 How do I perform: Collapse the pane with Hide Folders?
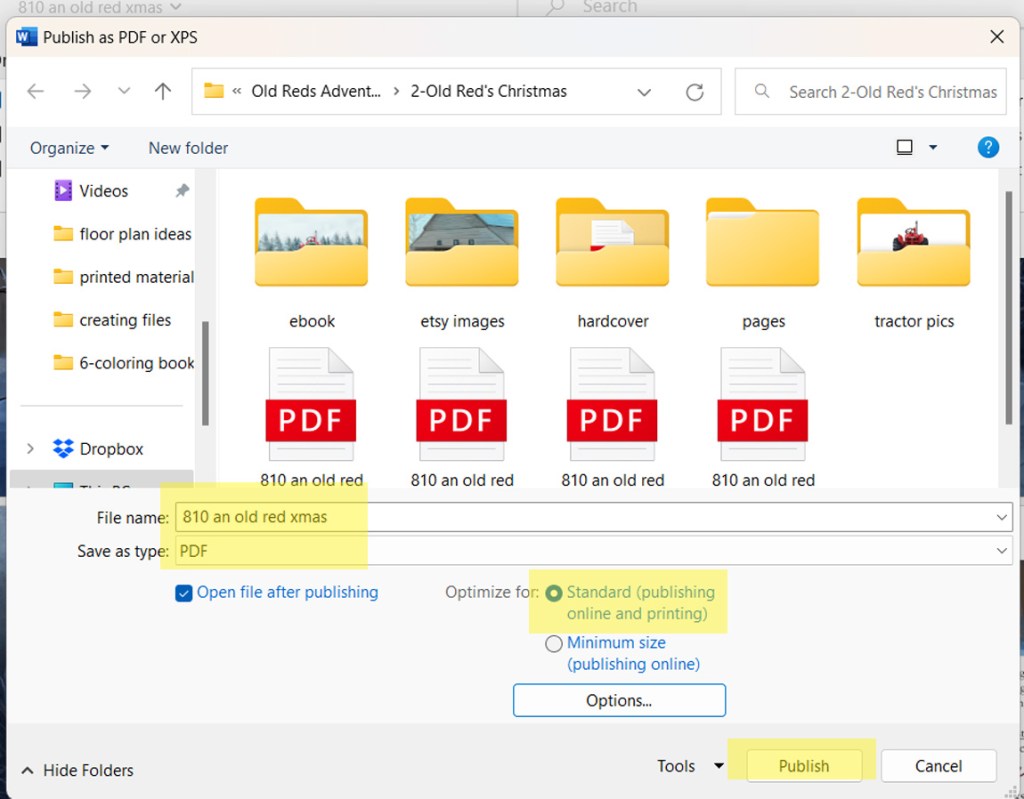click(78, 770)
